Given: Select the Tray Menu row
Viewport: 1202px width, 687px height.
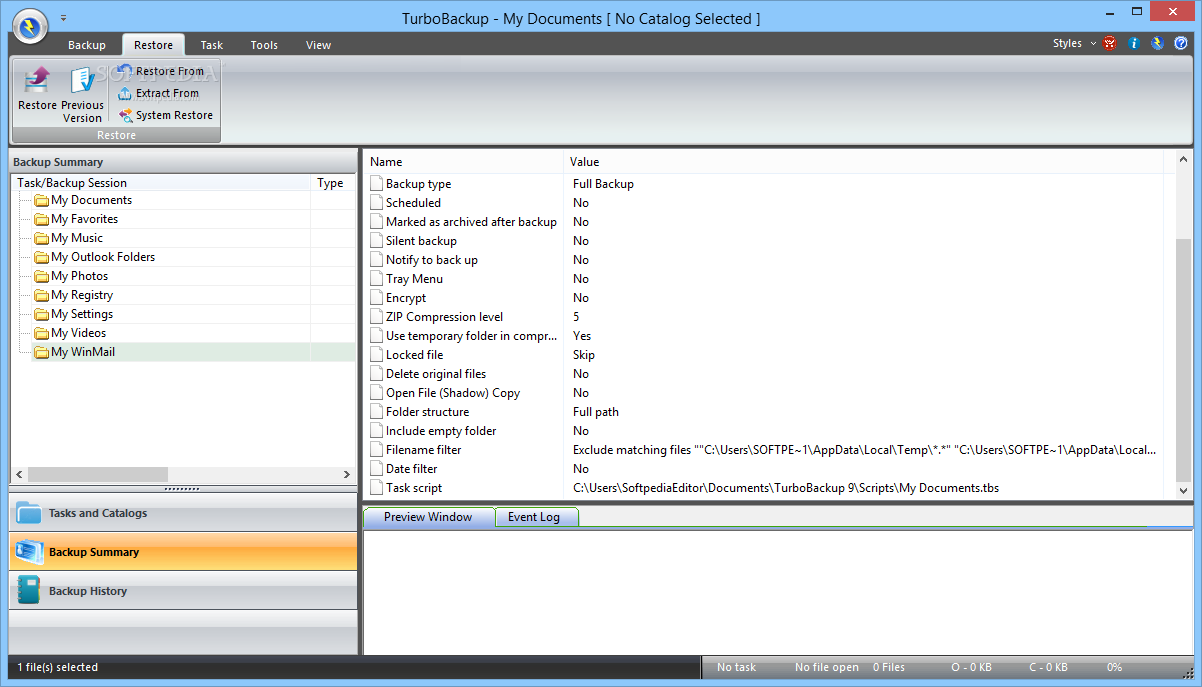Looking at the screenshot, I should pyautogui.click(x=768, y=279).
